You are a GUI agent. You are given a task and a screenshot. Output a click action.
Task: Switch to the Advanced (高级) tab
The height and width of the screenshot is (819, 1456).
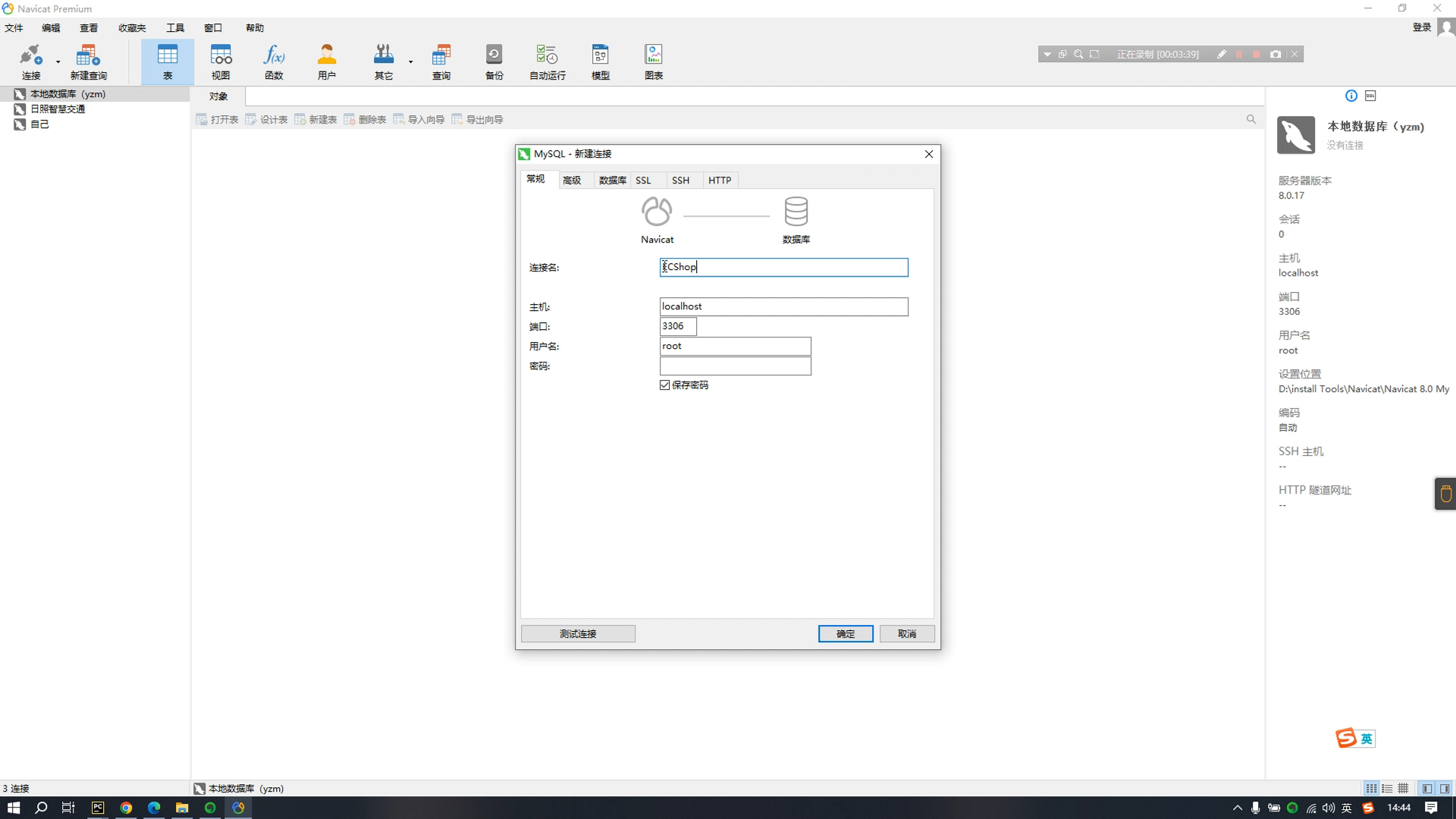pyautogui.click(x=572, y=180)
